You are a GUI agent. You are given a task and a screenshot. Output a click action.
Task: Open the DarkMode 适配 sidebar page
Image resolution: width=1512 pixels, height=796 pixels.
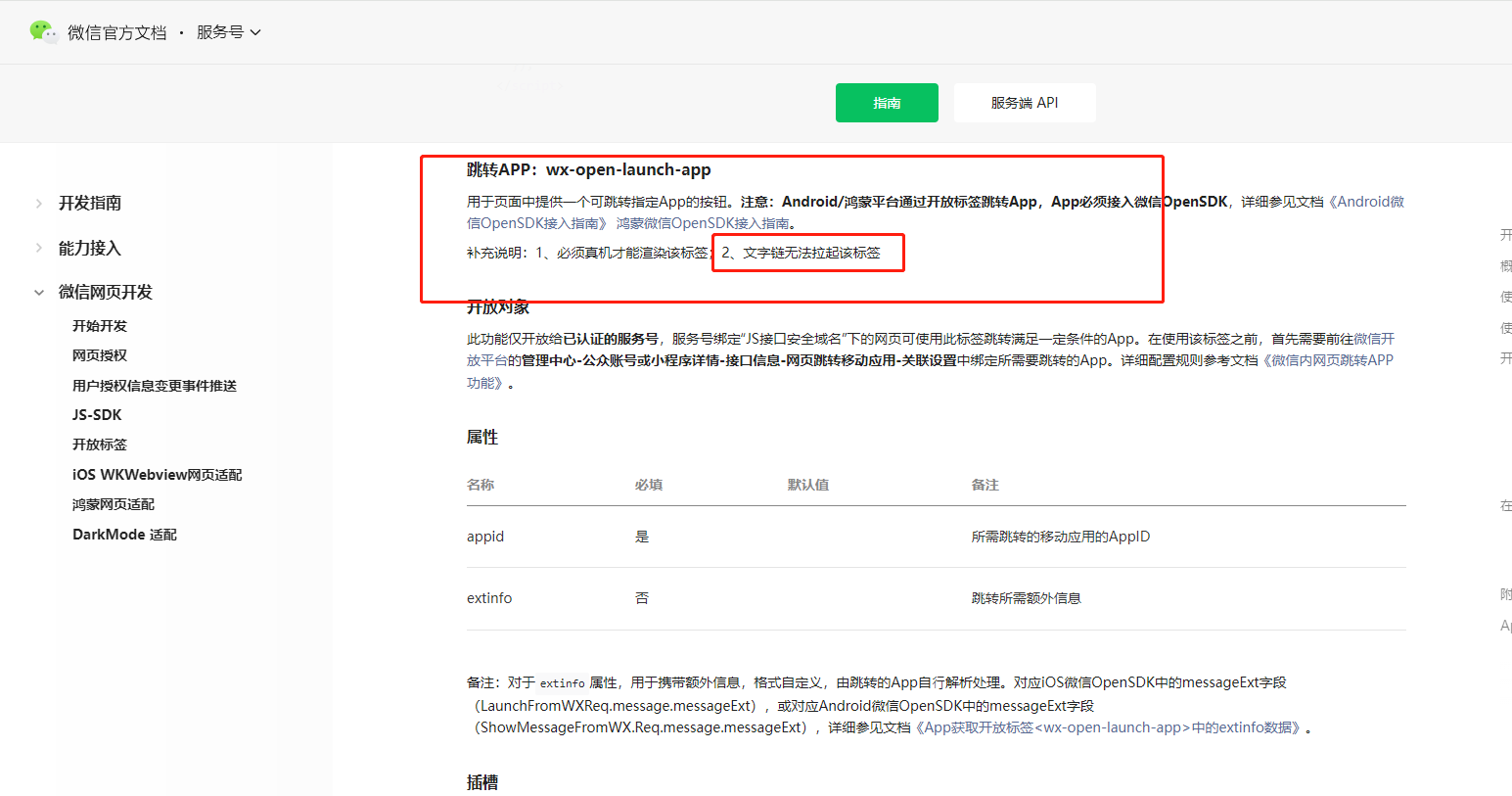coord(124,535)
